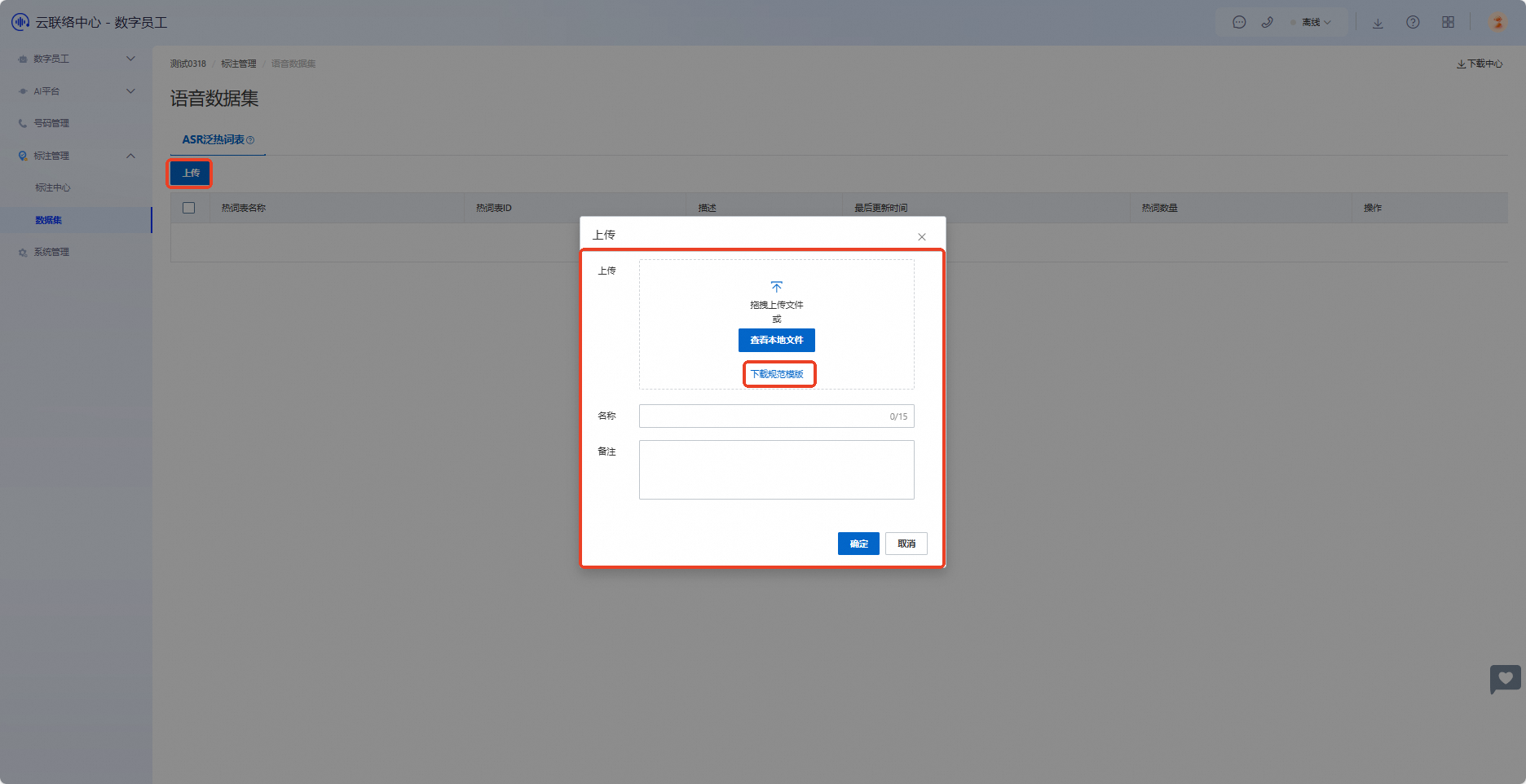The image size is (1526, 784).
Task: Click the 上传 button above the table
Action: pos(190,173)
